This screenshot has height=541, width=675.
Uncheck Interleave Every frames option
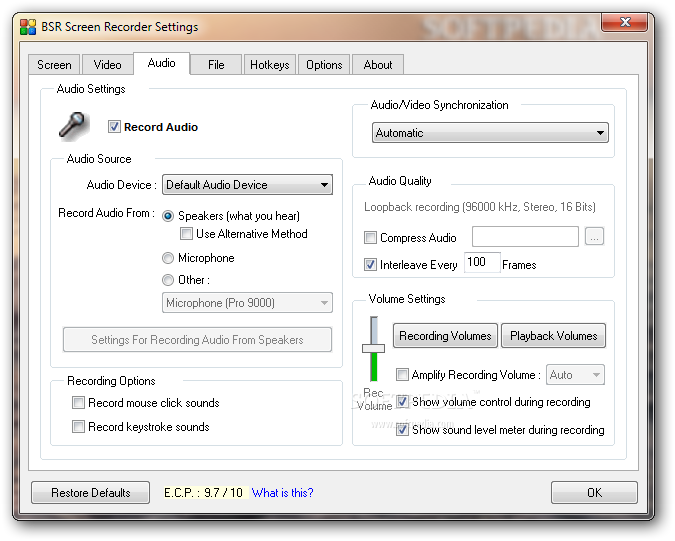click(x=370, y=264)
